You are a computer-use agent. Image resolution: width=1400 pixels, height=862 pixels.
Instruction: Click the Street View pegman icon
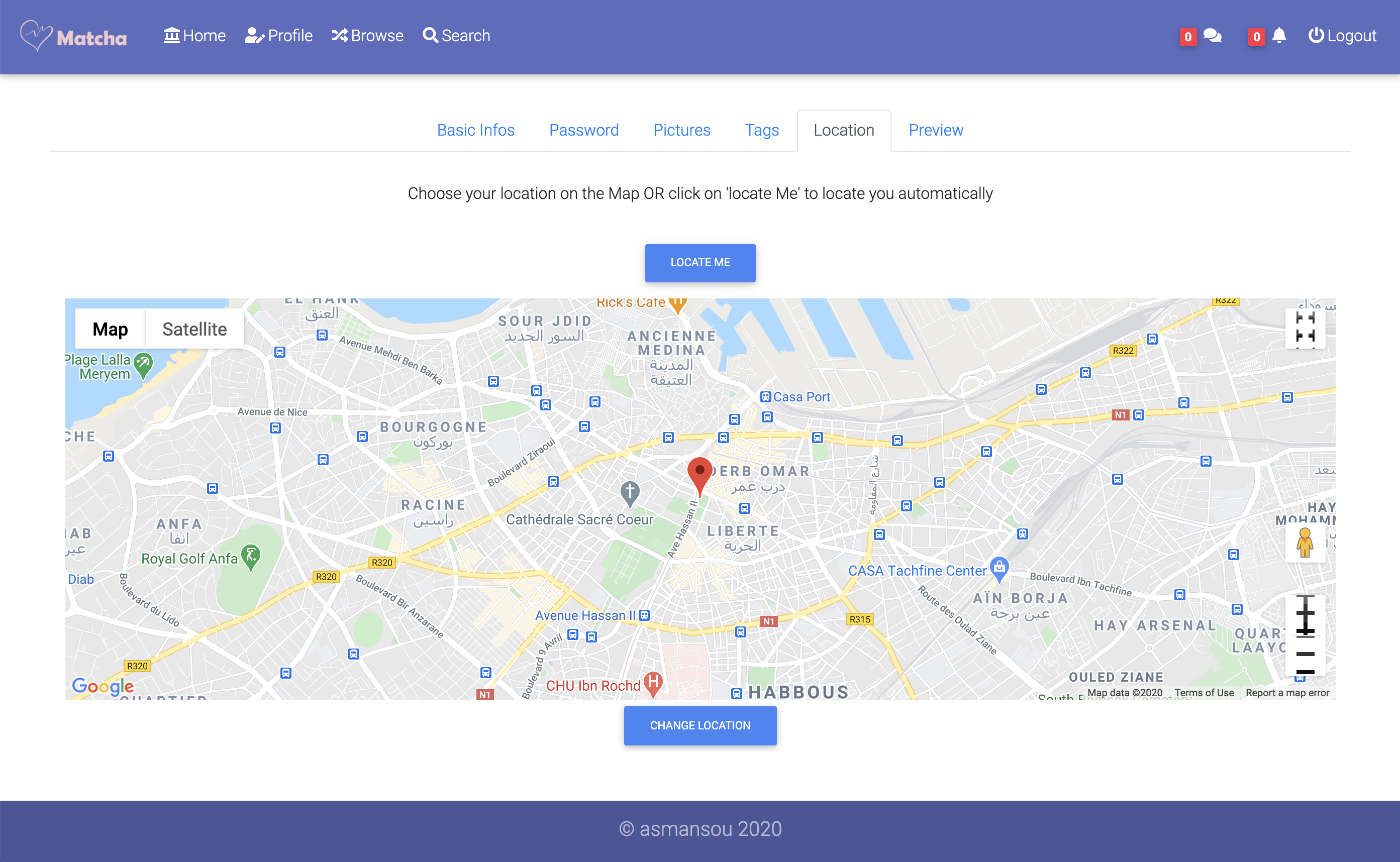(1305, 542)
